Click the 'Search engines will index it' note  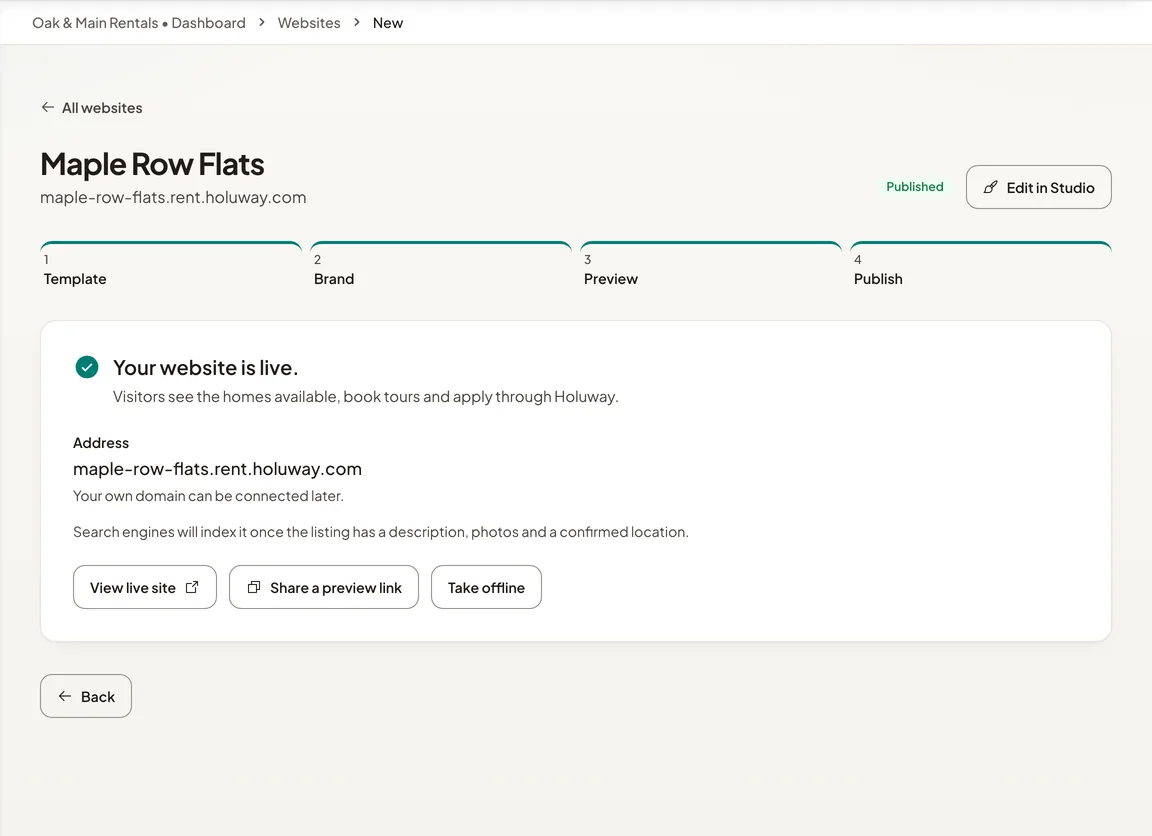pyautogui.click(x=381, y=532)
